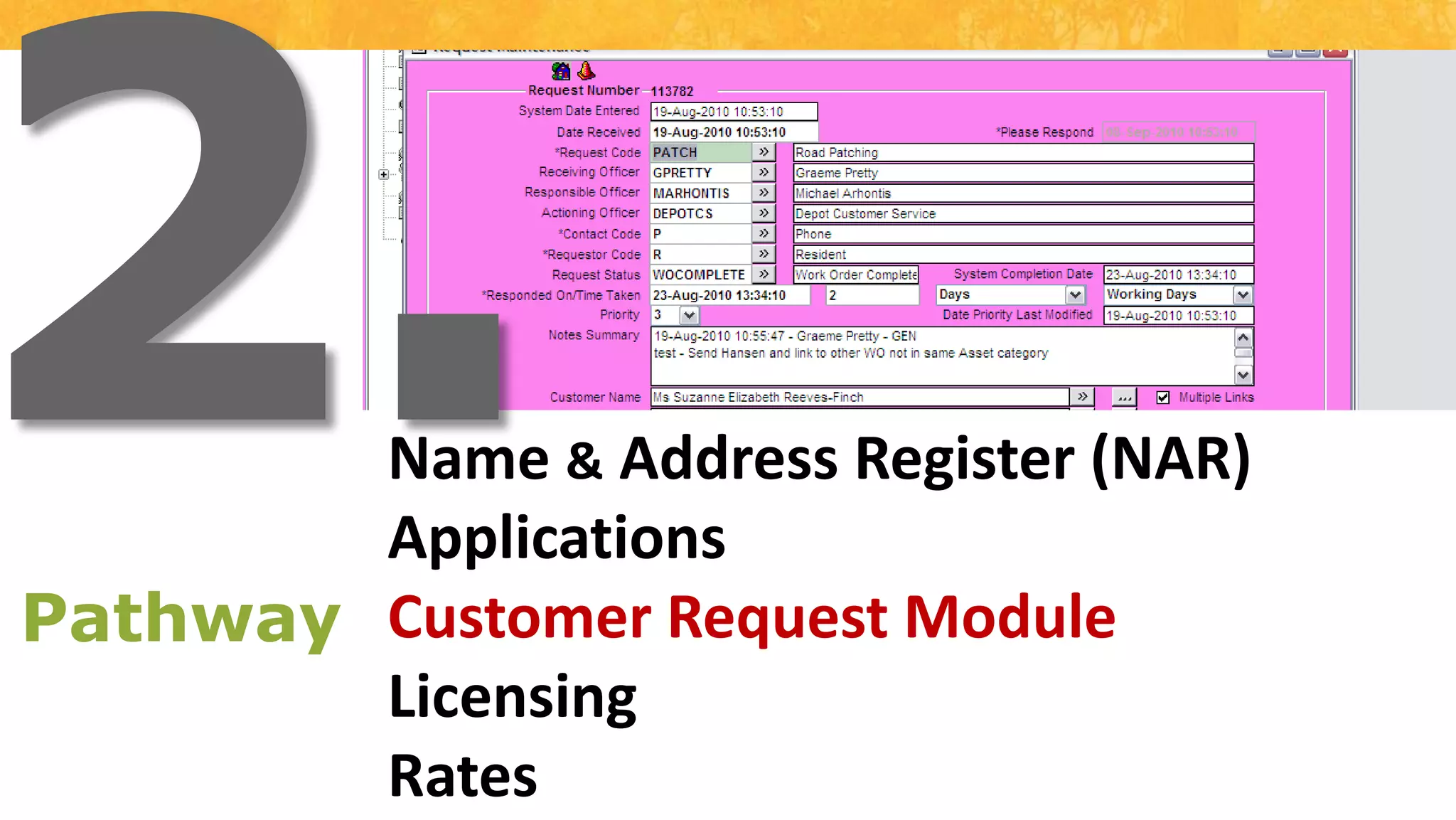Open lookup arrows beside Requestor Code R
This screenshot has height=820, width=1456.
764,254
